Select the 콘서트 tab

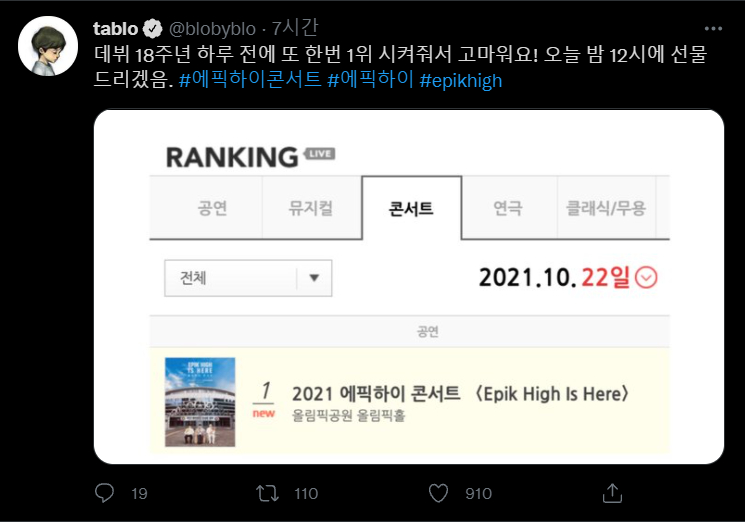click(x=411, y=208)
